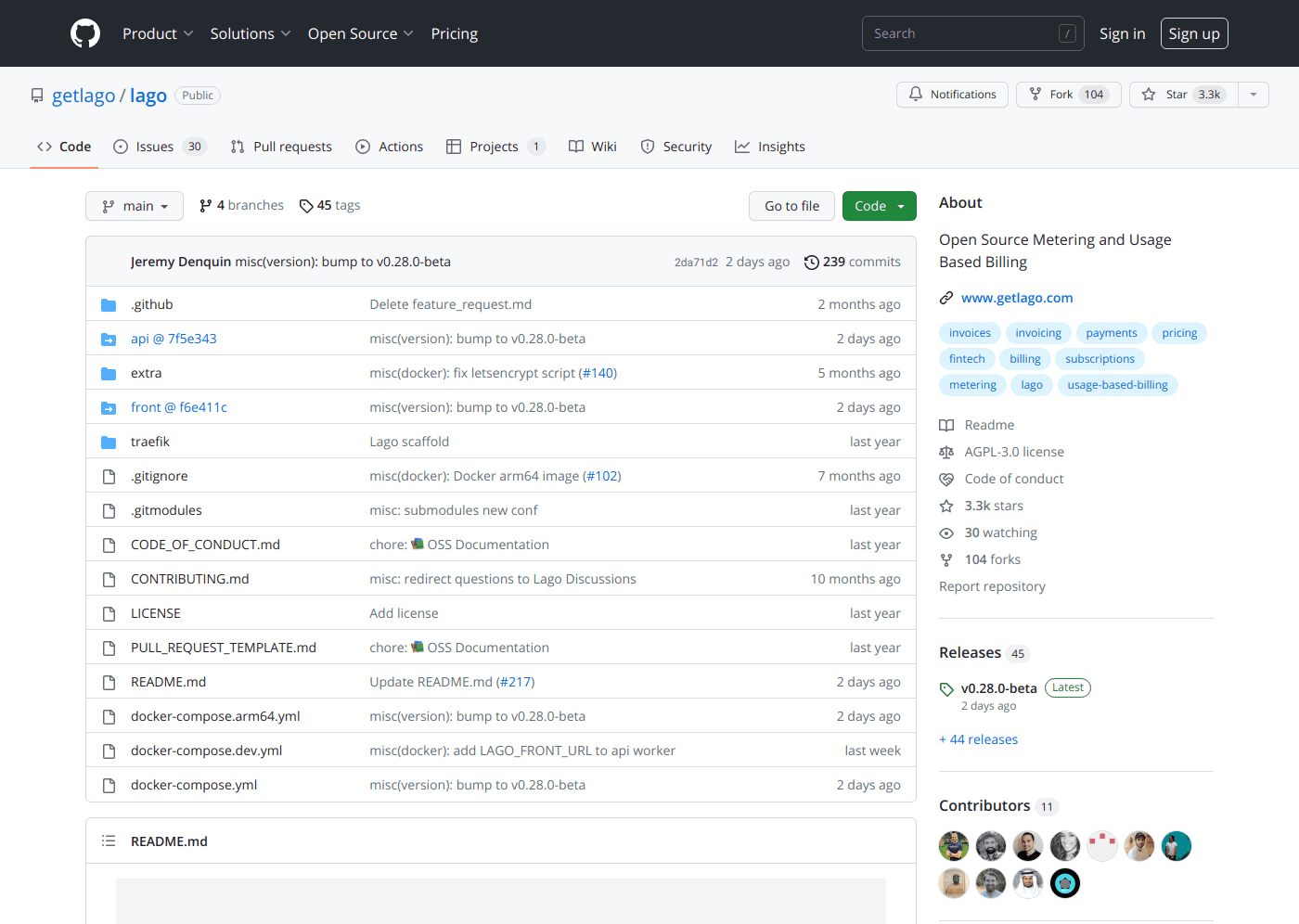Click the commit history clock icon

point(811,263)
